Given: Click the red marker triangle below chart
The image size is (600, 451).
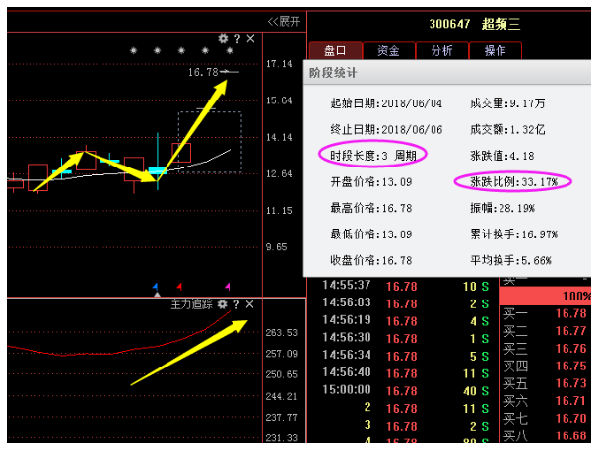Looking at the screenshot, I should [x=179, y=286].
